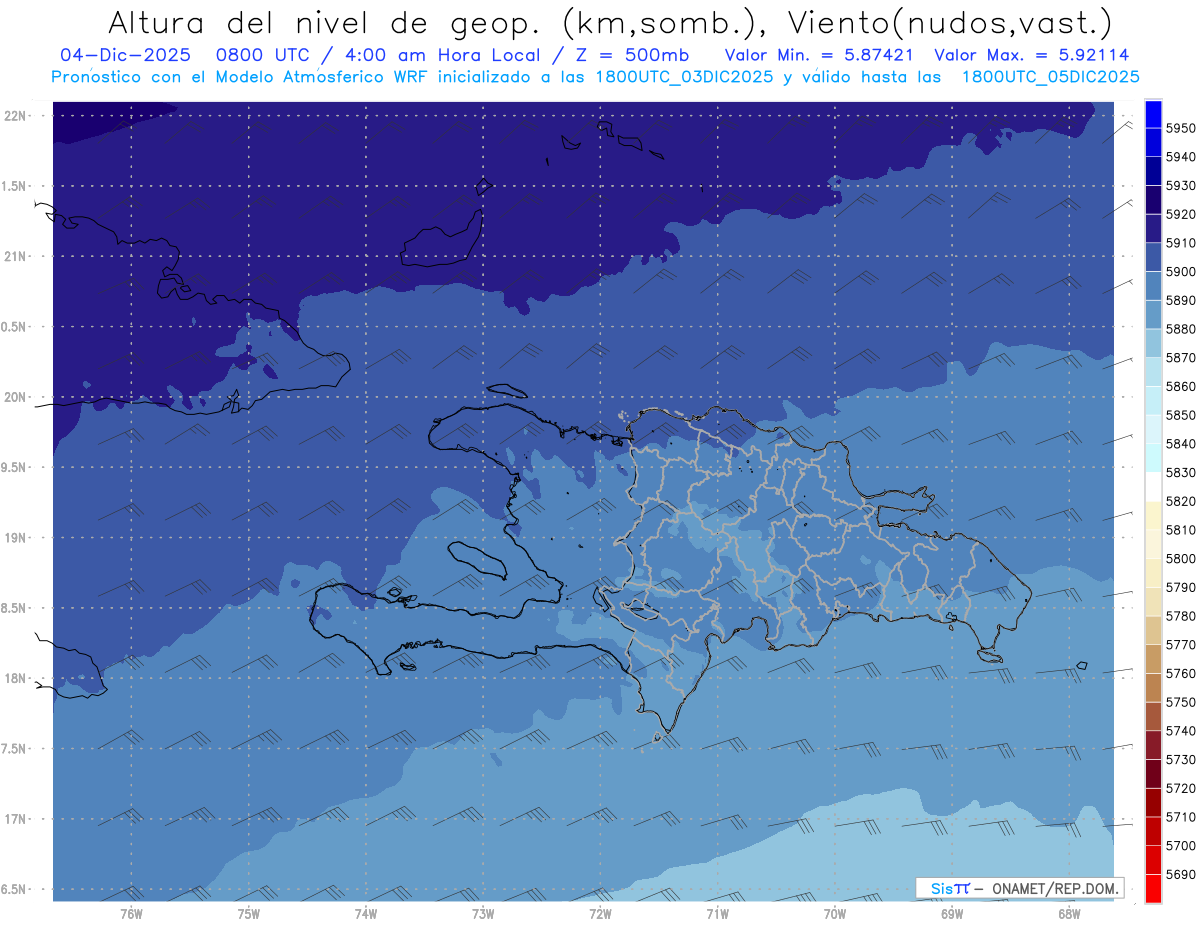Click the '7.5N' latitude tick label
This screenshot has height=927, width=1200.
[x=14, y=749]
